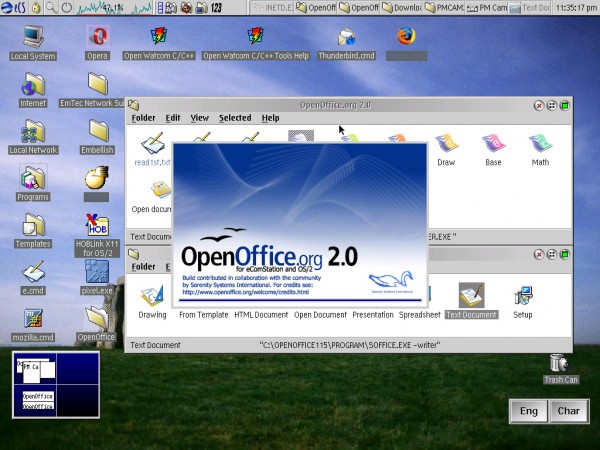The width and height of the screenshot is (600, 450).
Task: Open Selected menu in OpenOffice.org 2.0 window
Action: [235, 118]
